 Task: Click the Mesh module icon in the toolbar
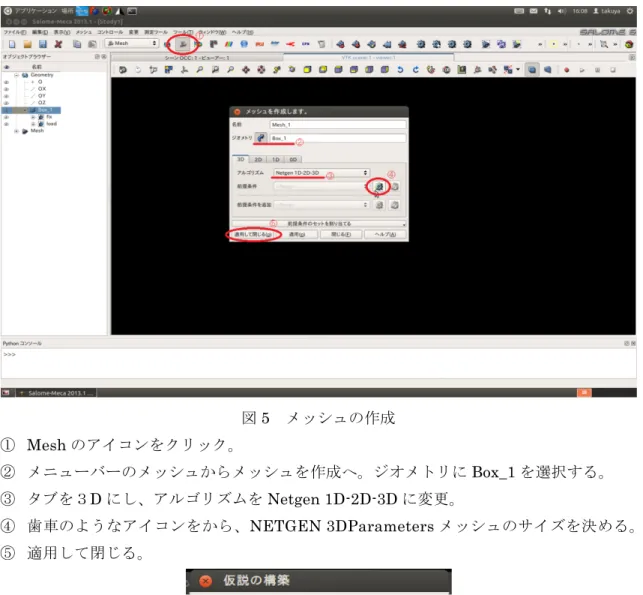coord(183,44)
